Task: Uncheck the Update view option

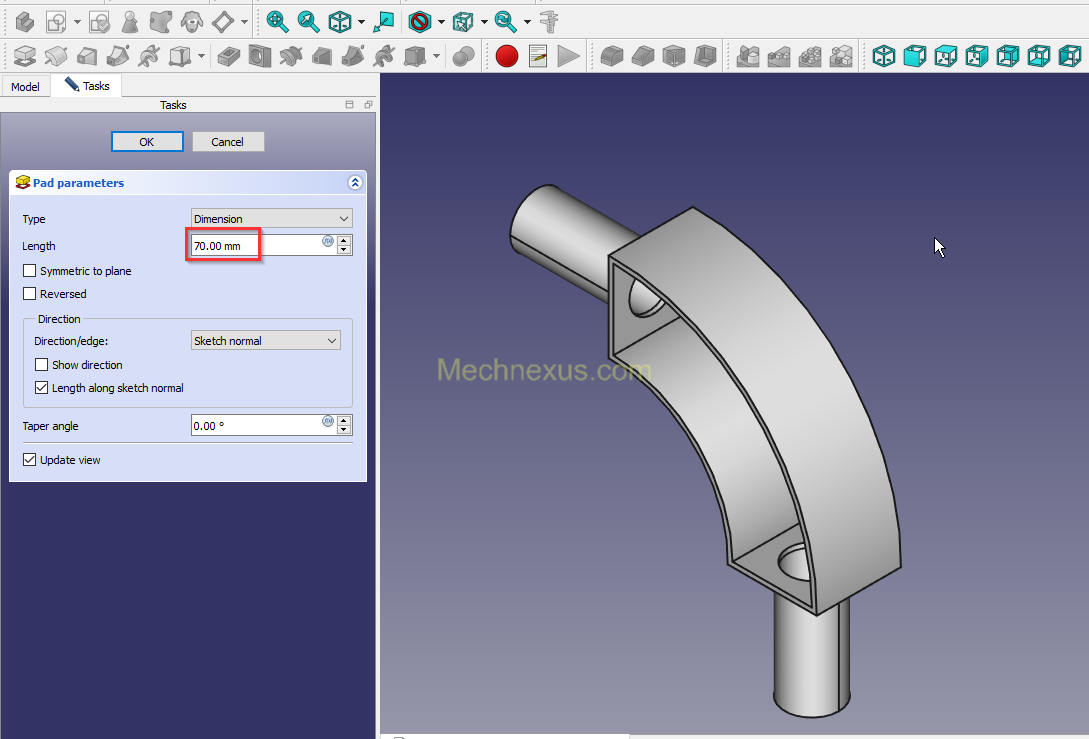Action: tap(30, 460)
